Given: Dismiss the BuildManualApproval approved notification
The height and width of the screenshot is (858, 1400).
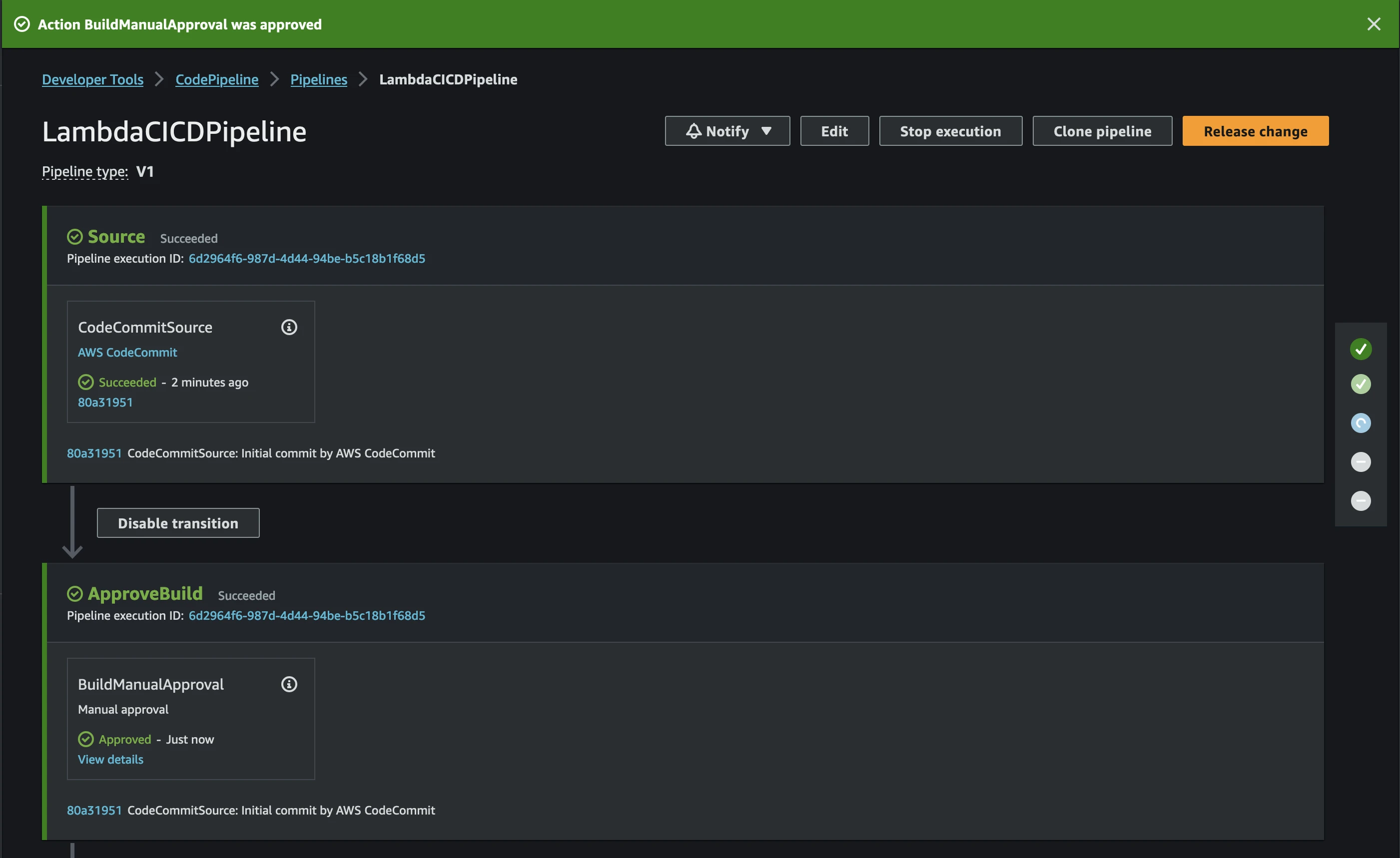Looking at the screenshot, I should point(1374,24).
